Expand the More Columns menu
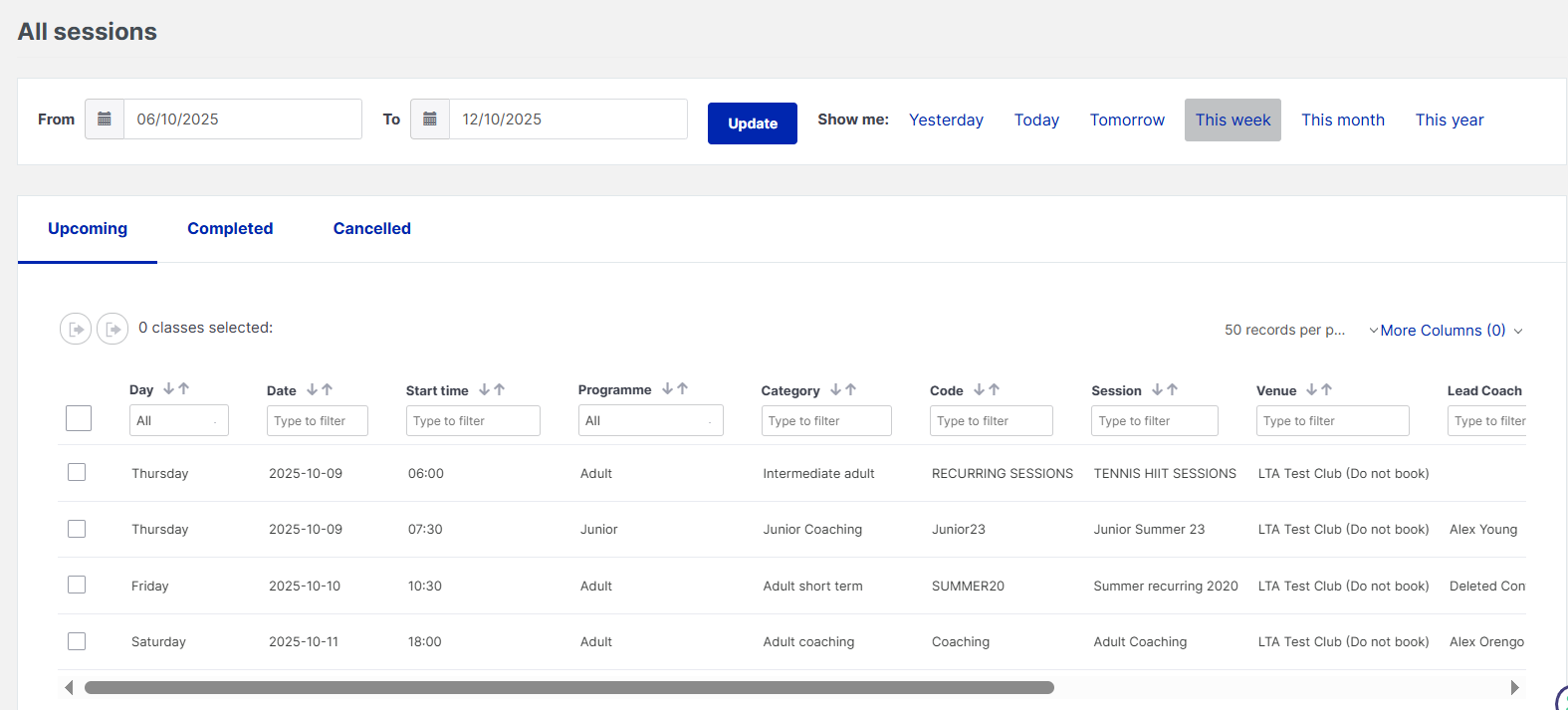Viewport: 1568px width, 710px height. tap(1445, 331)
